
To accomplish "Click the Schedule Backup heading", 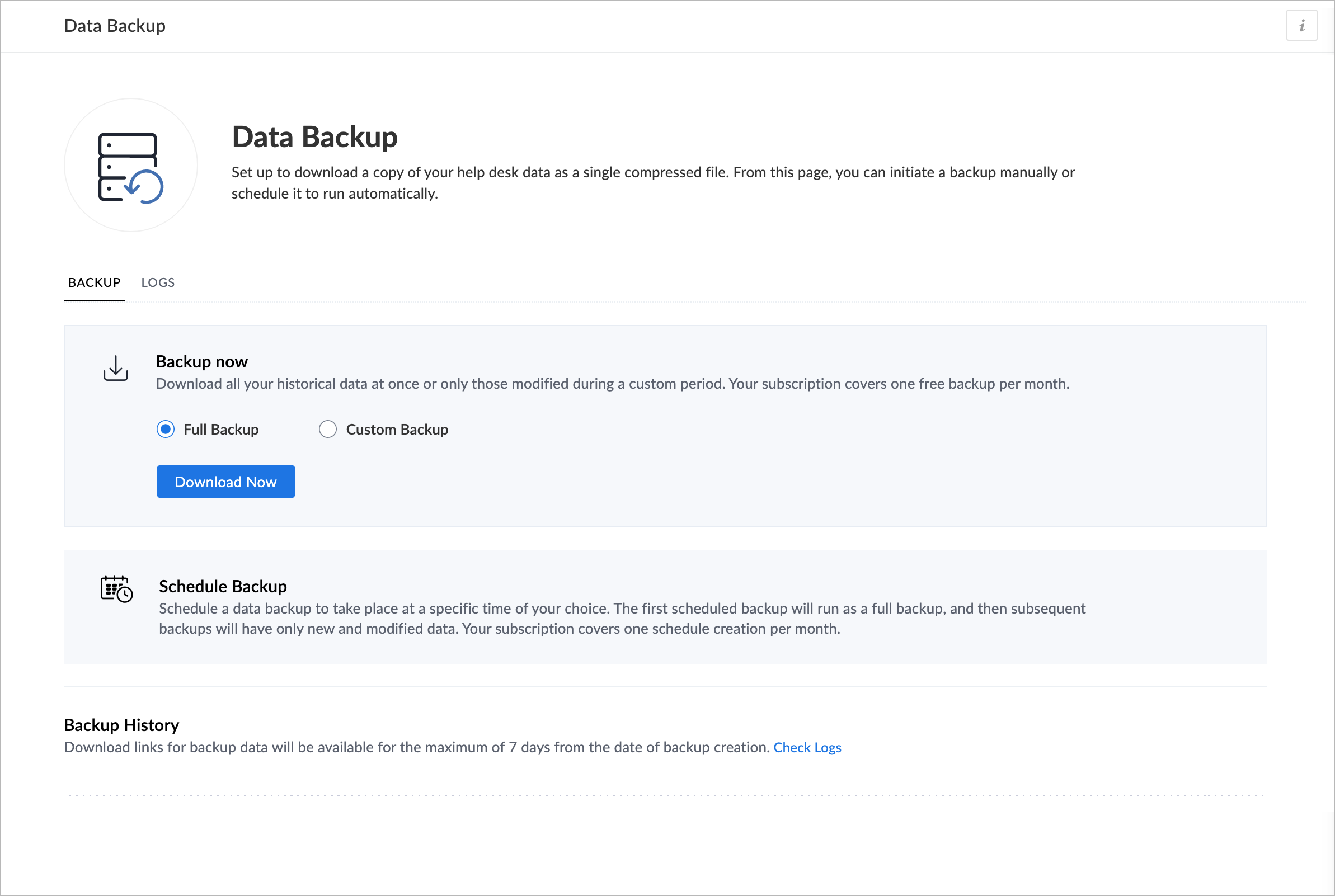I will tap(223, 586).
